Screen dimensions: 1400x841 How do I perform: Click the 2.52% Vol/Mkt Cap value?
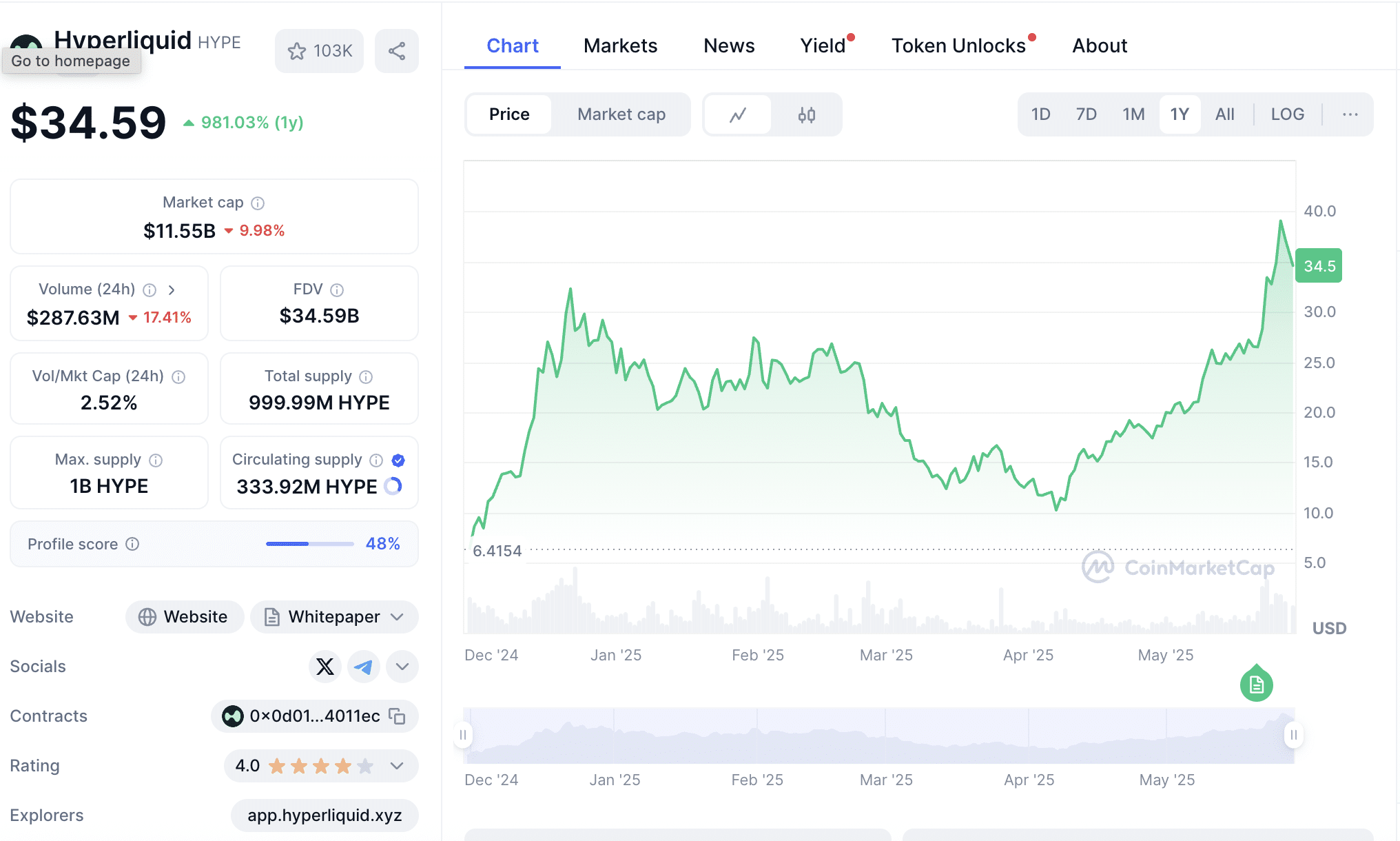coord(109,403)
